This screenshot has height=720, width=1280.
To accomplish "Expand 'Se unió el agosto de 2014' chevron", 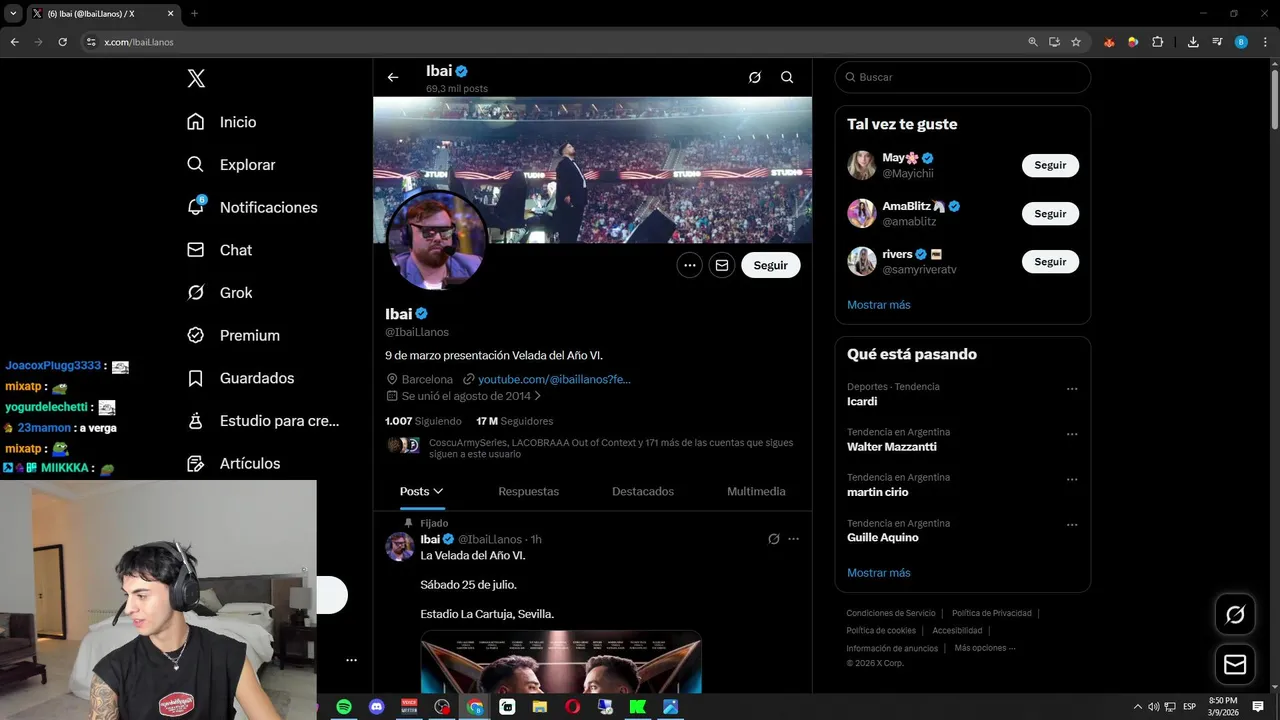I will click(537, 396).
